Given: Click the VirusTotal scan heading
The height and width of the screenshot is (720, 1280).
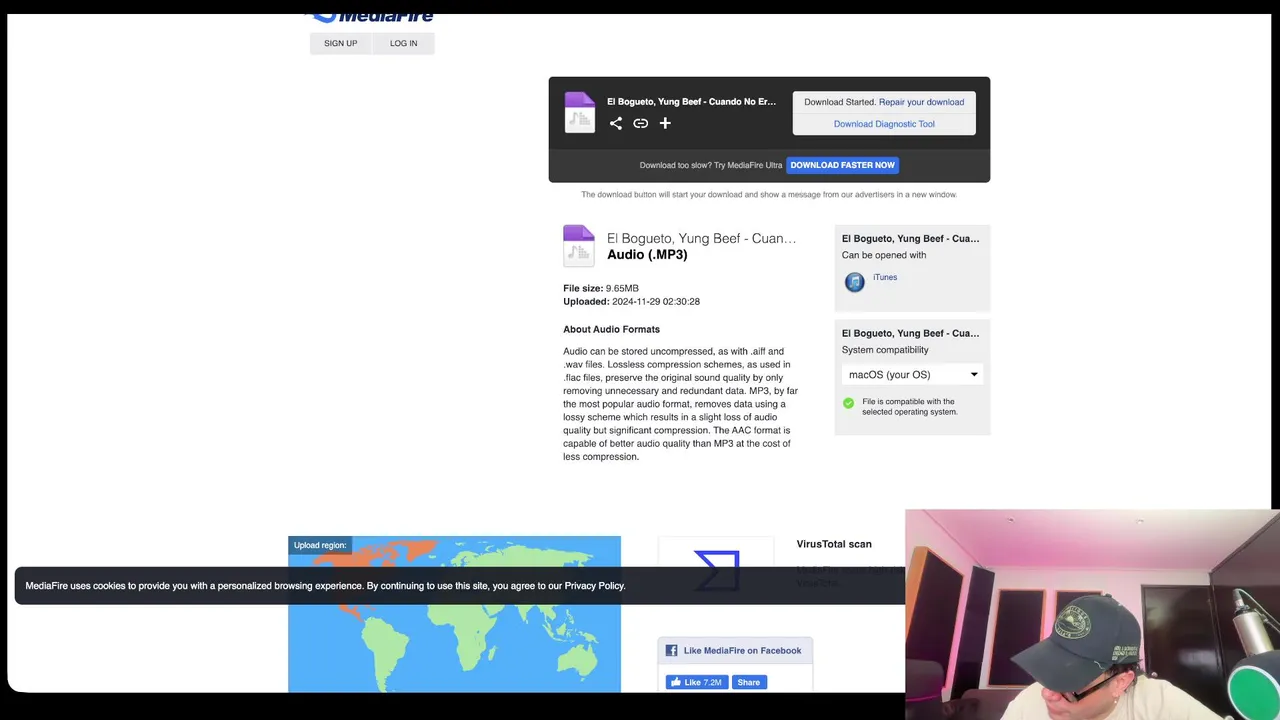Looking at the screenshot, I should pyautogui.click(x=834, y=544).
